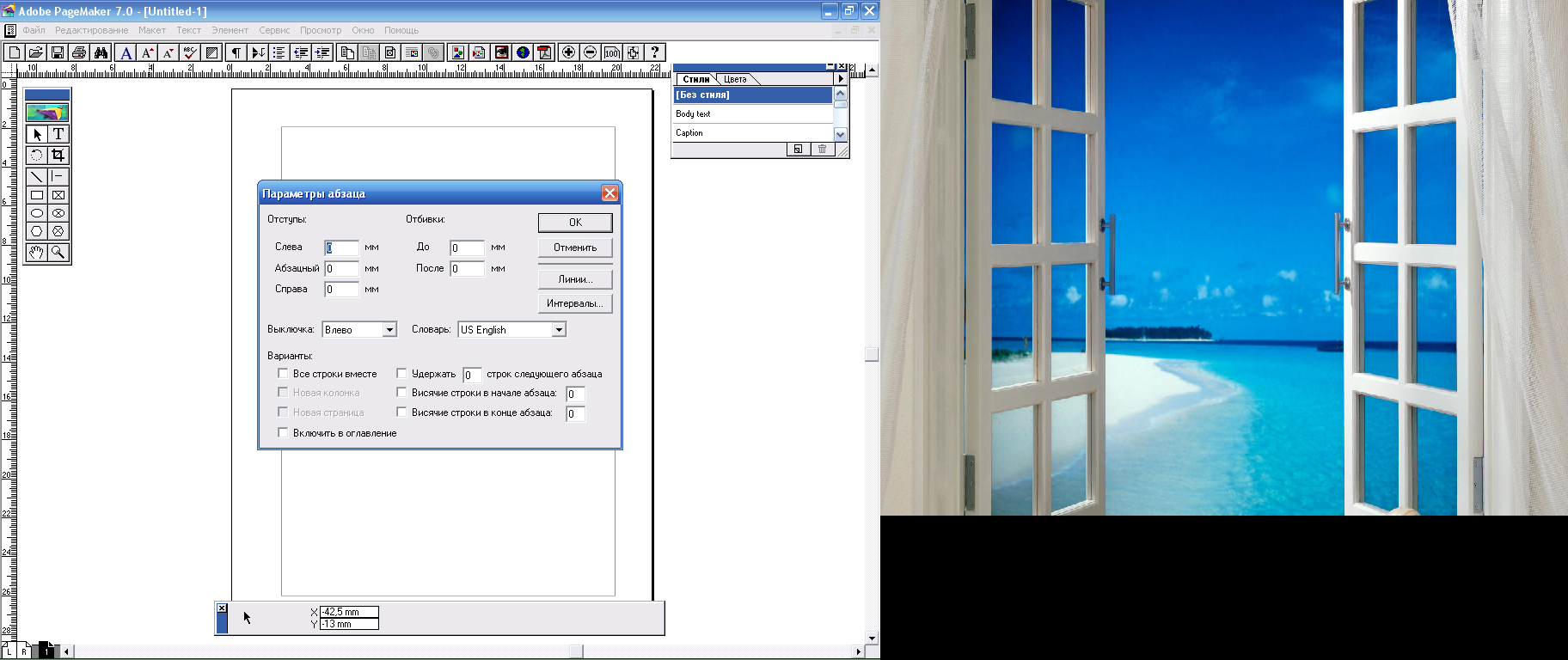Open the 'Линии...' rules button
The image size is (1568, 660).
coord(575,279)
